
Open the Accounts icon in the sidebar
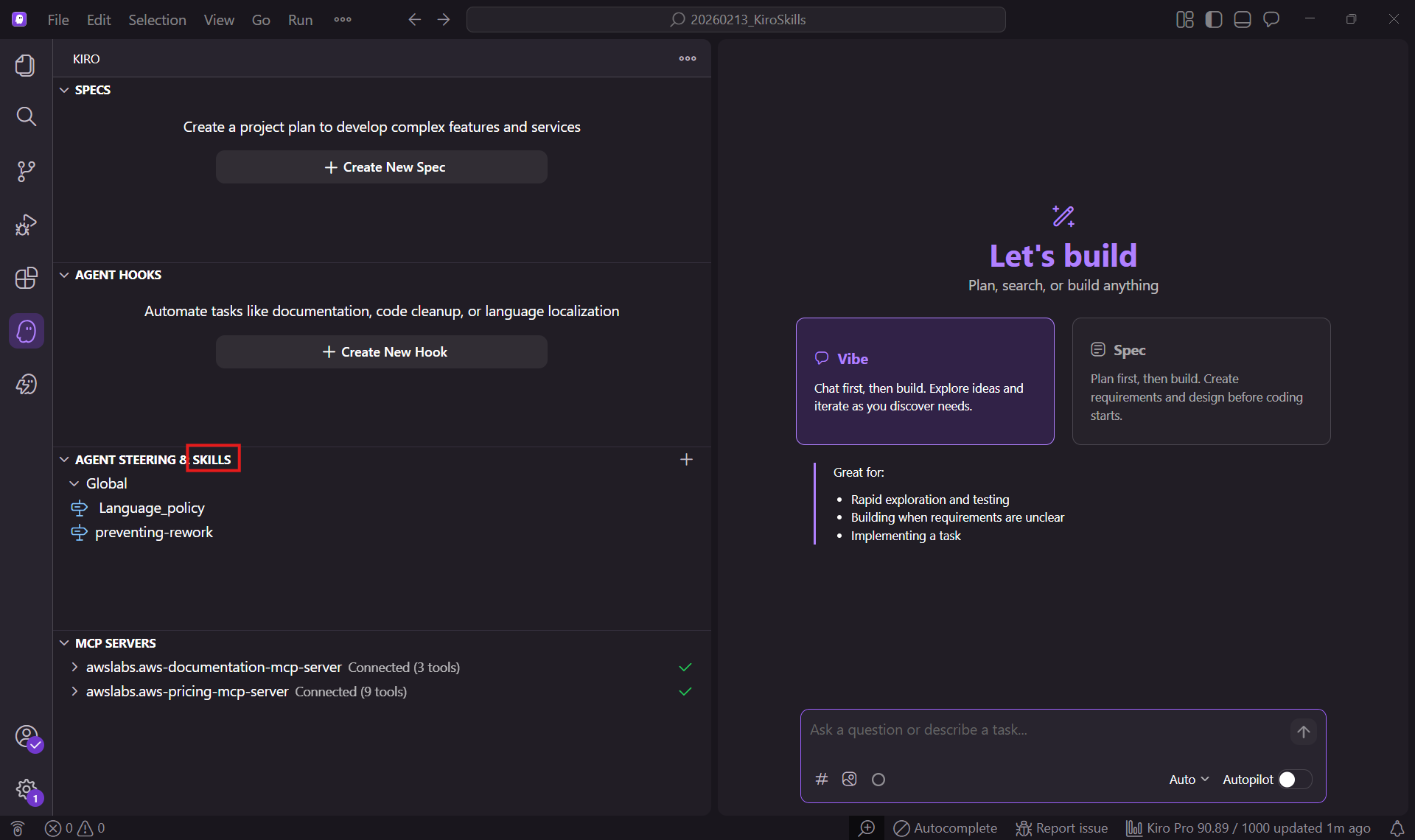tap(27, 736)
